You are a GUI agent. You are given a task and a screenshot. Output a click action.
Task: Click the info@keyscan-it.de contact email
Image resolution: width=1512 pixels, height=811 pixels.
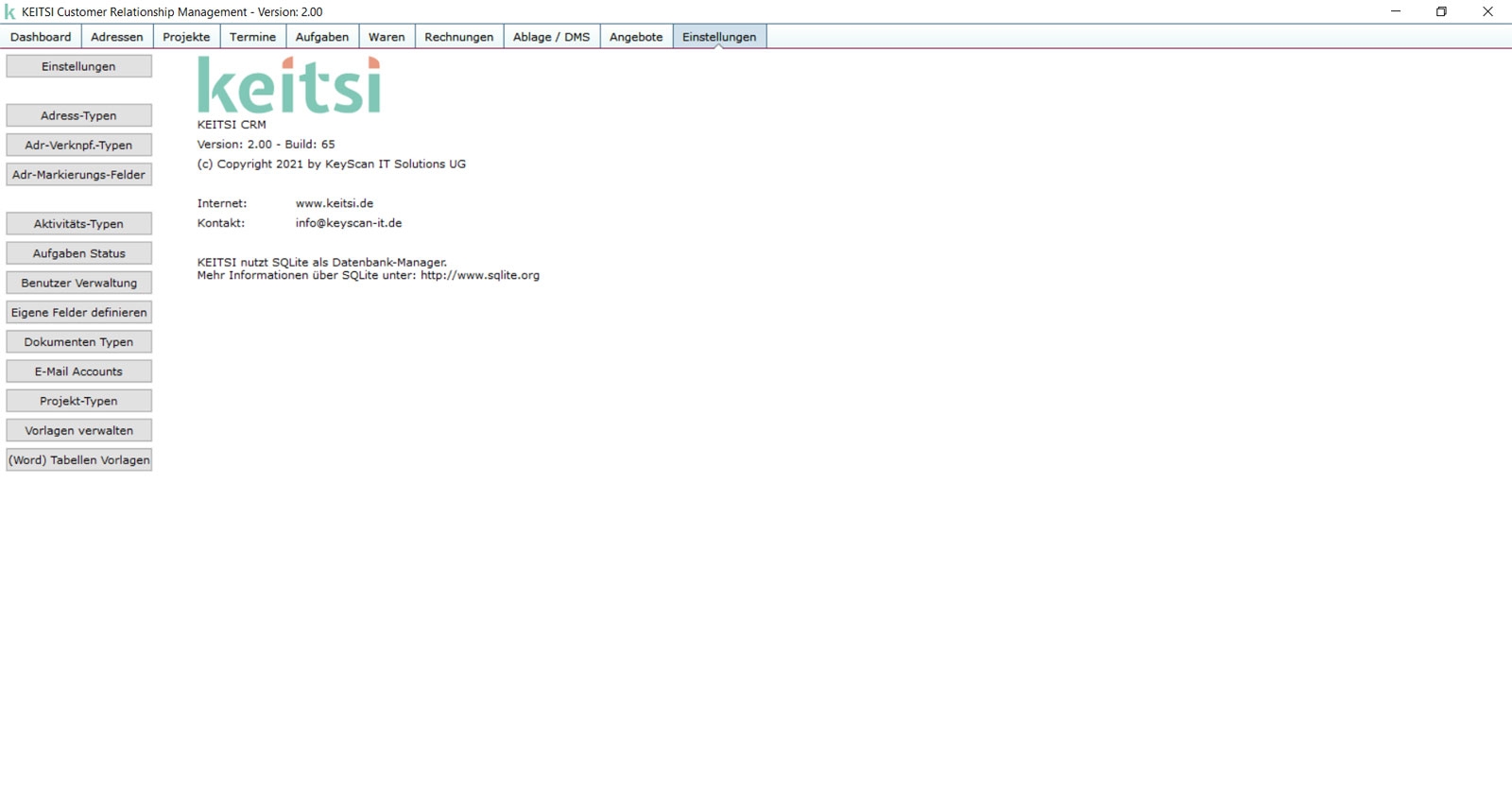(x=349, y=223)
